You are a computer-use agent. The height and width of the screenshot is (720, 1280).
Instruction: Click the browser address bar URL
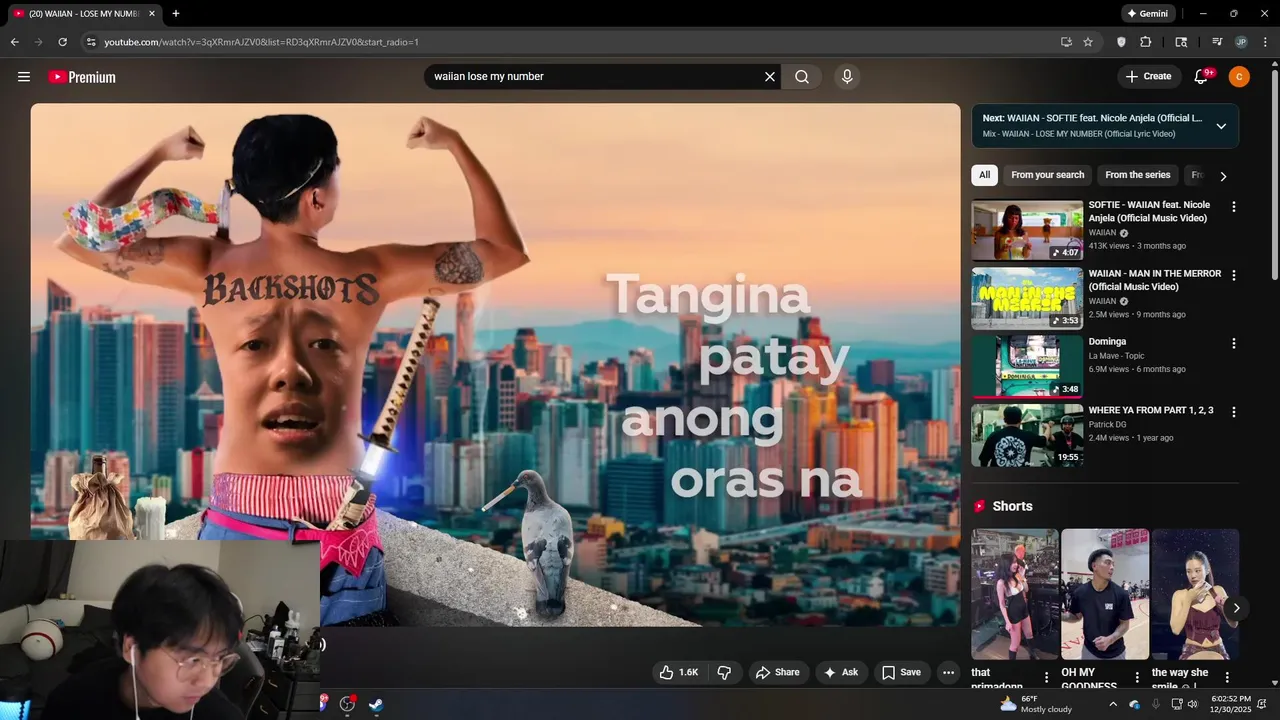pos(261,42)
